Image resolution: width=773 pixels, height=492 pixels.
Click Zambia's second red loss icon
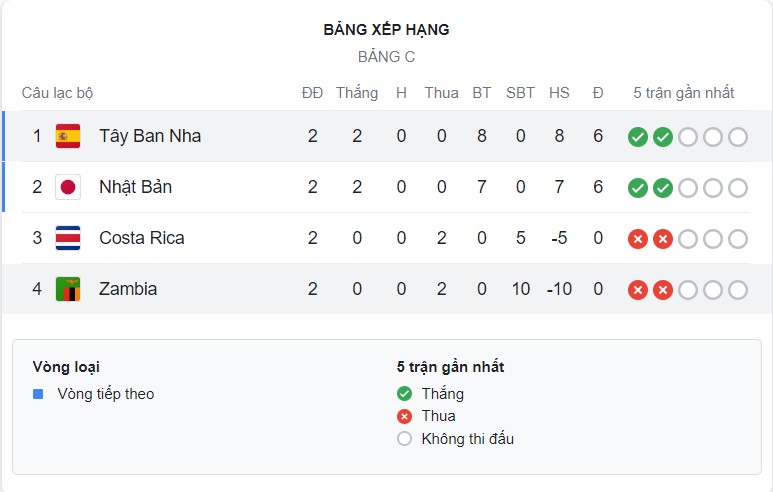(662, 290)
